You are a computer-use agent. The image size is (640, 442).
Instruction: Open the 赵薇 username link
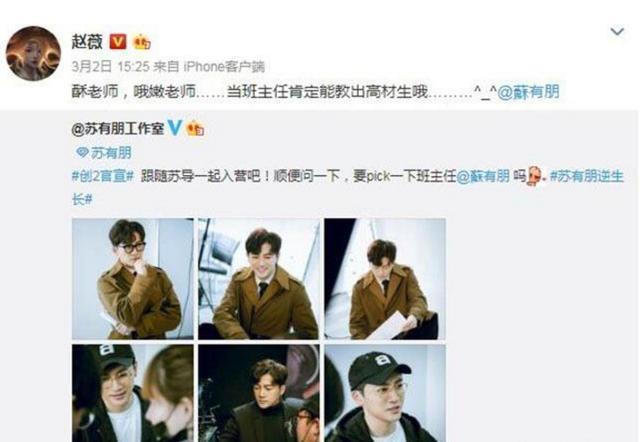(x=87, y=42)
